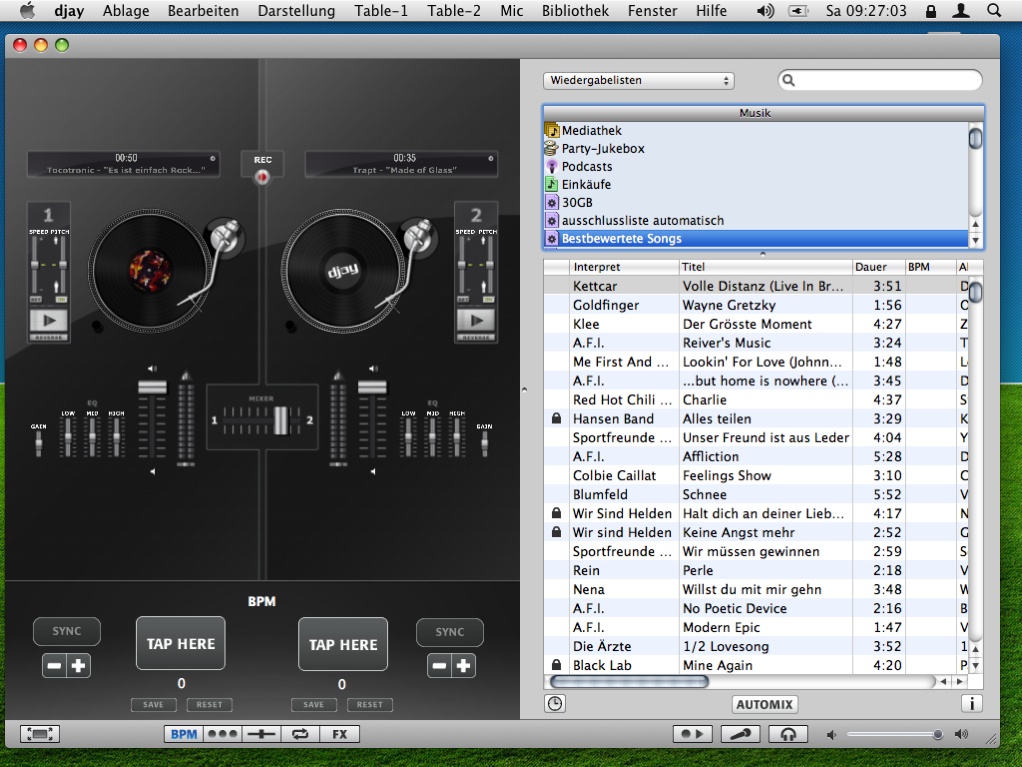Click the SYNC button for deck 2

[450, 631]
